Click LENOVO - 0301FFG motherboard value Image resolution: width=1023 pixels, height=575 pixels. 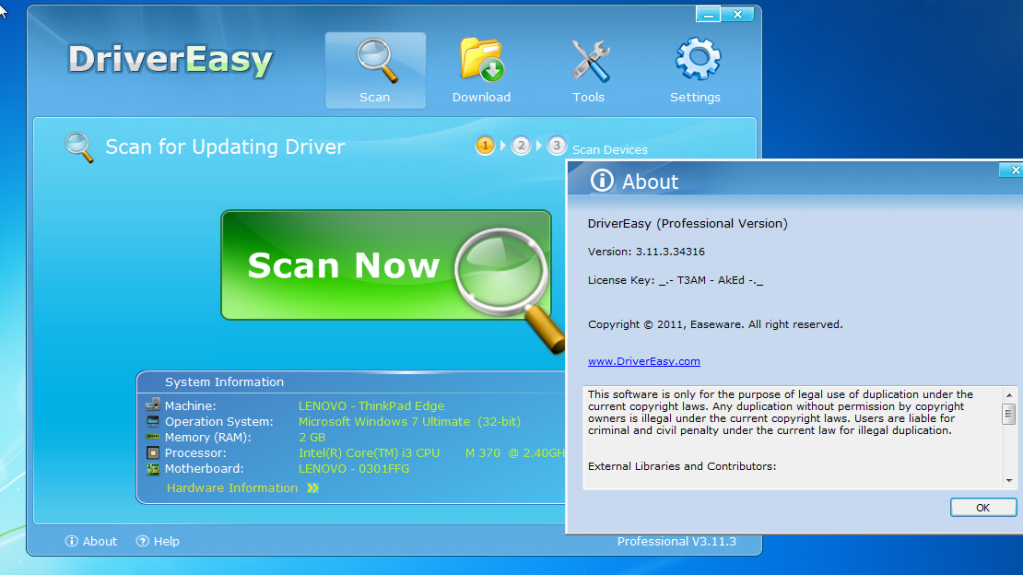[x=354, y=469]
